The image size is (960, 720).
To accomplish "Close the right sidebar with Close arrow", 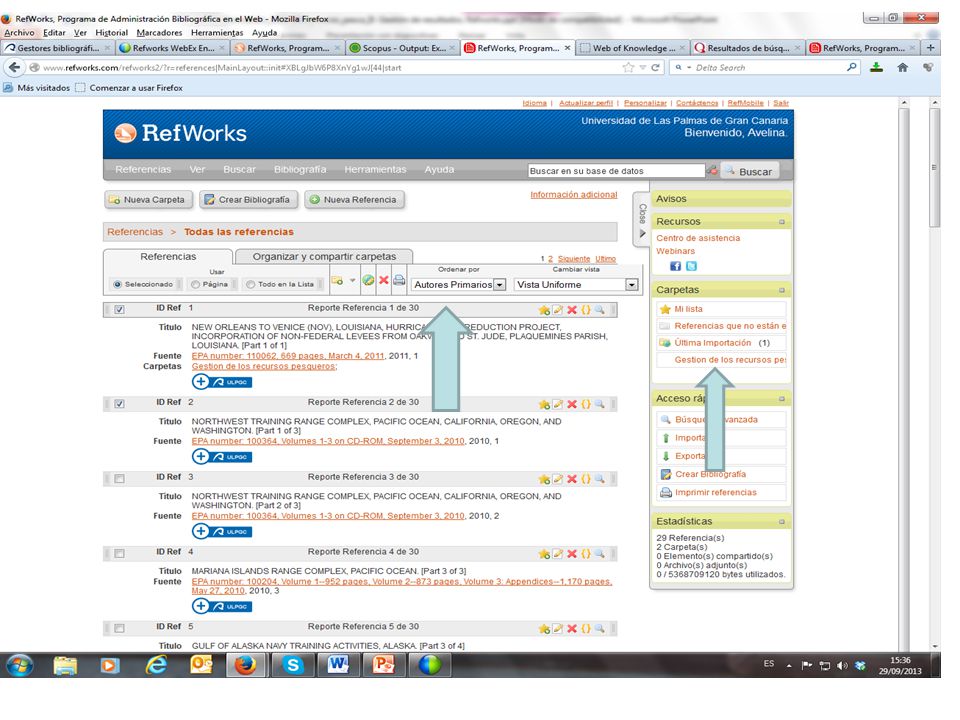I will tap(642, 221).
